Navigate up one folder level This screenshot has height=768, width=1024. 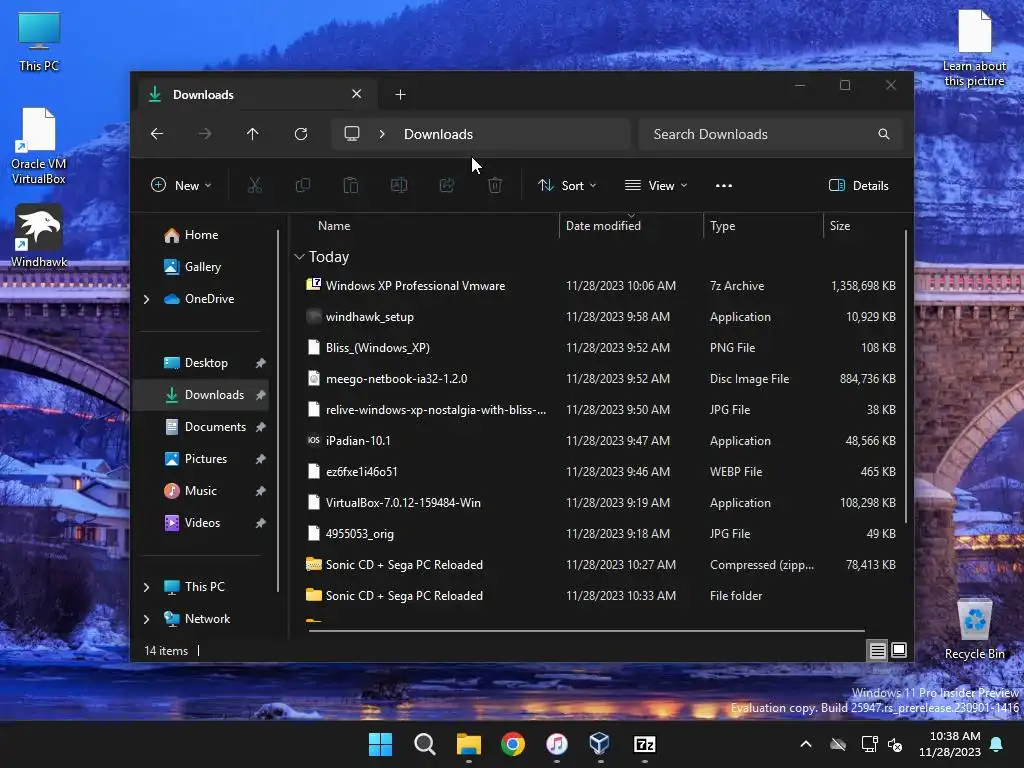[x=253, y=134]
